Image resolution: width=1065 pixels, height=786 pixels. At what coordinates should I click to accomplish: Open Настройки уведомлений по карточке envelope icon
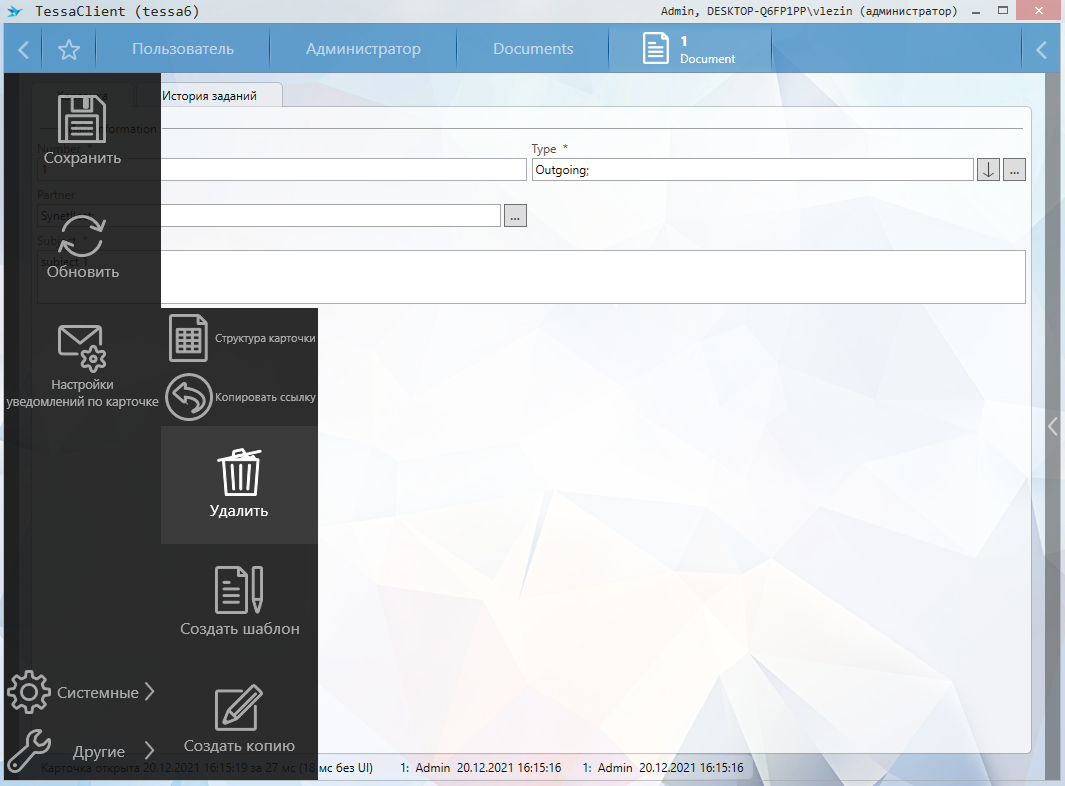[82, 348]
